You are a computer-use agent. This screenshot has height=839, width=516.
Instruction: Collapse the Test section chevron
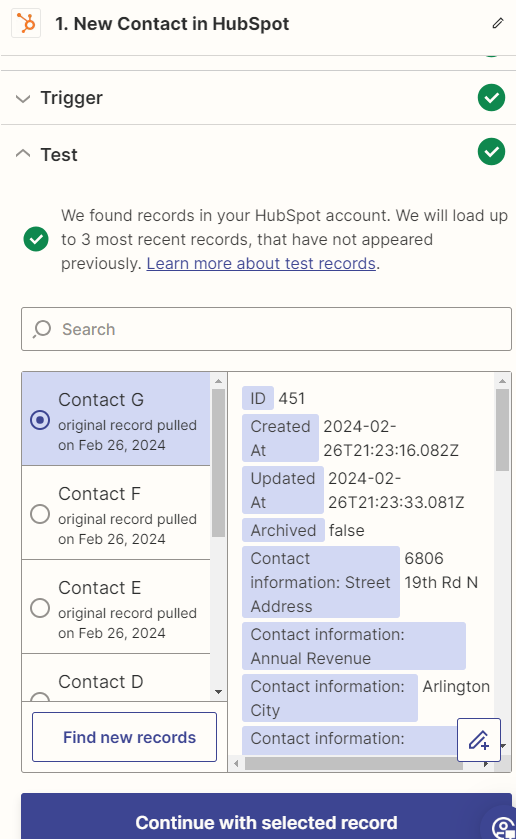point(22,154)
